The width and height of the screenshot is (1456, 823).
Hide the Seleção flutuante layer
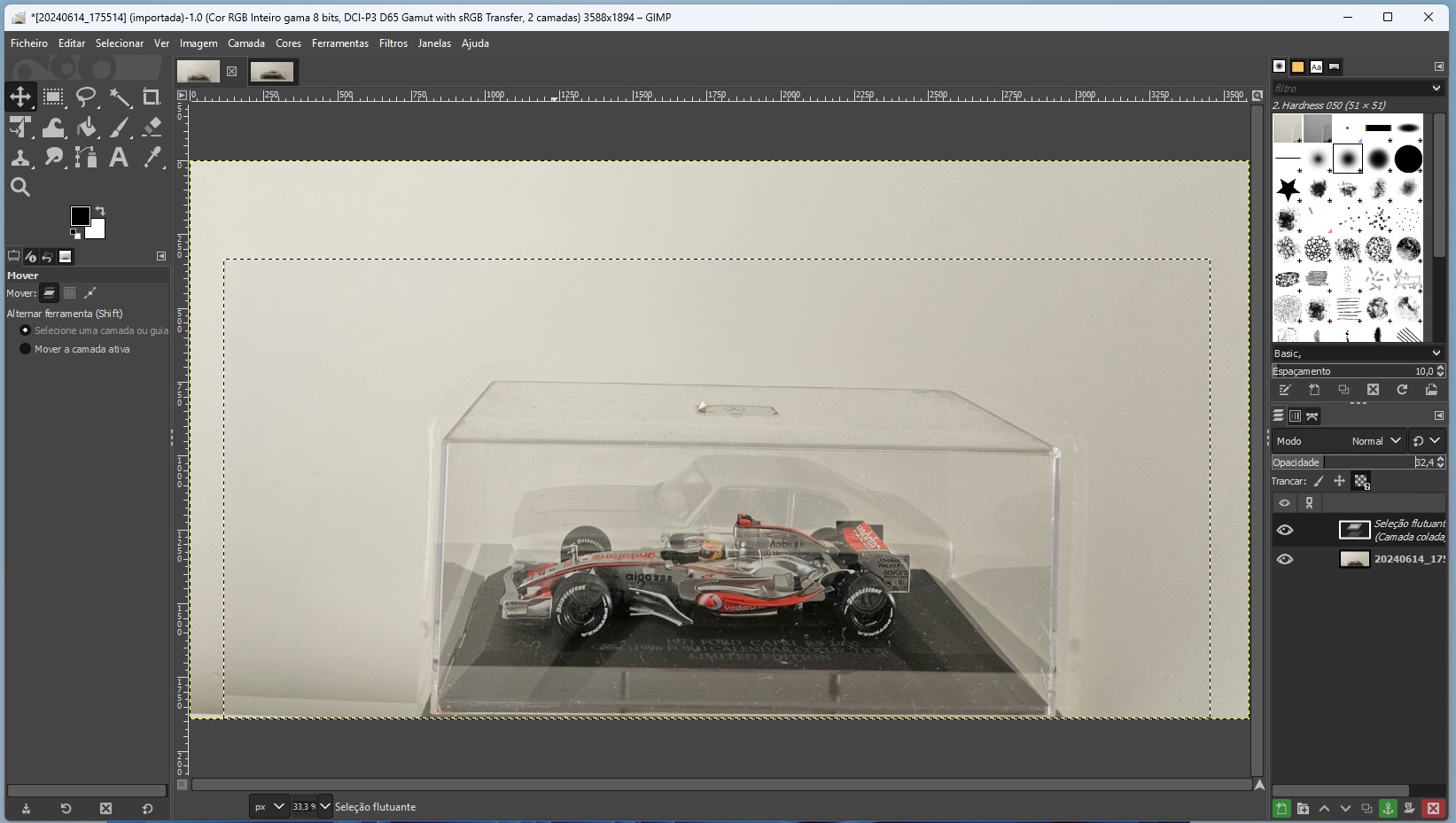click(1284, 530)
